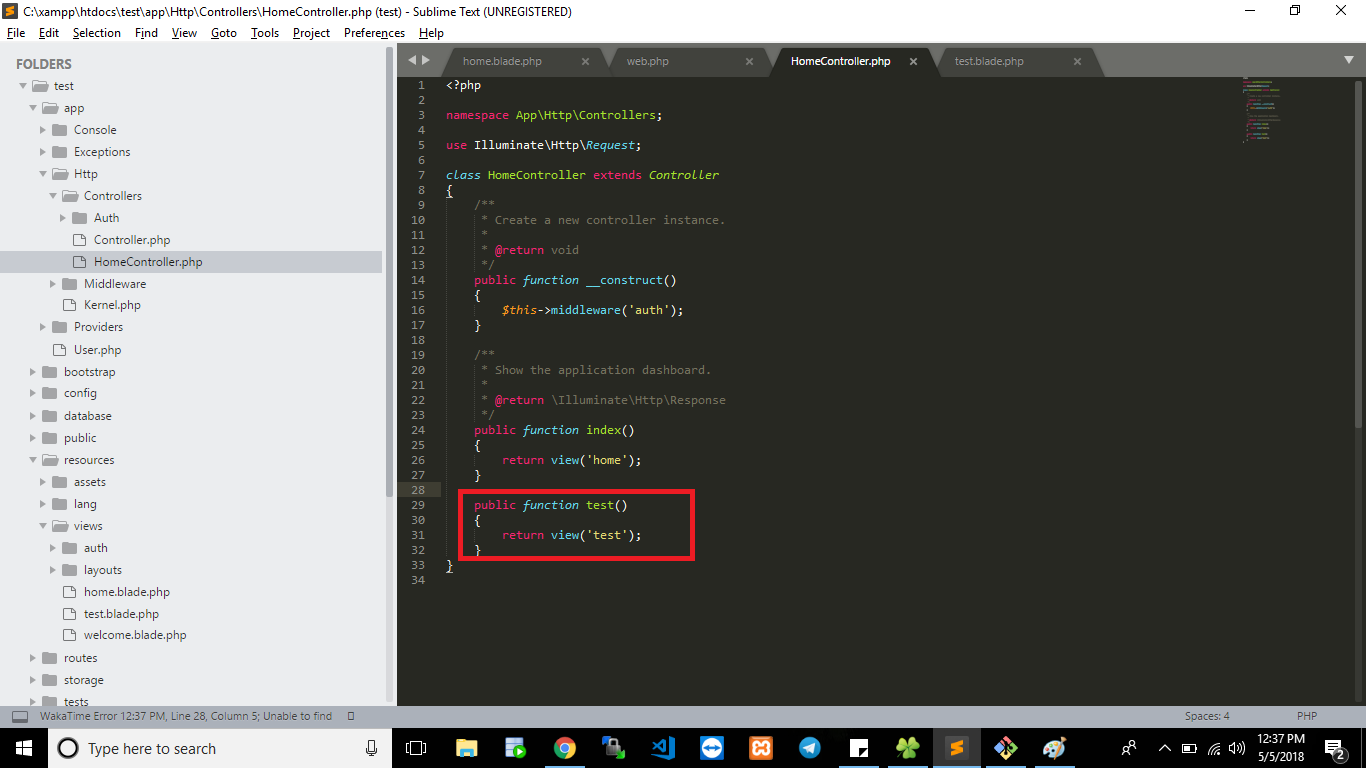Open User.php in sidebar
The height and width of the screenshot is (768, 1366).
(97, 350)
